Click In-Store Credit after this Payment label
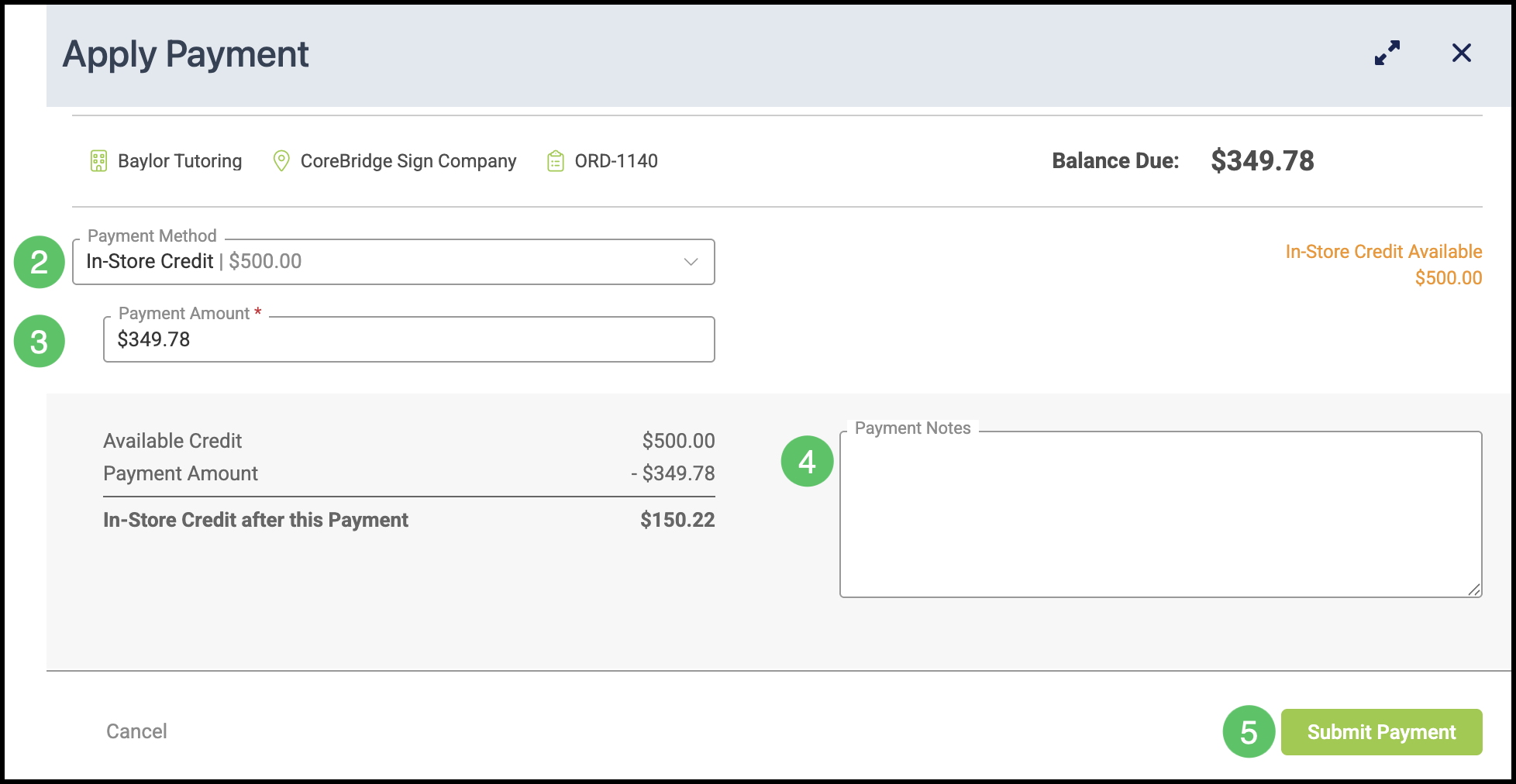Image resolution: width=1516 pixels, height=784 pixels. tap(256, 520)
